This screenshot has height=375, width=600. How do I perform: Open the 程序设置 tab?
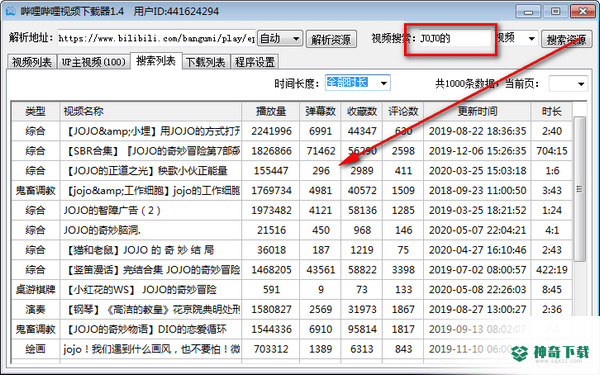[255, 62]
